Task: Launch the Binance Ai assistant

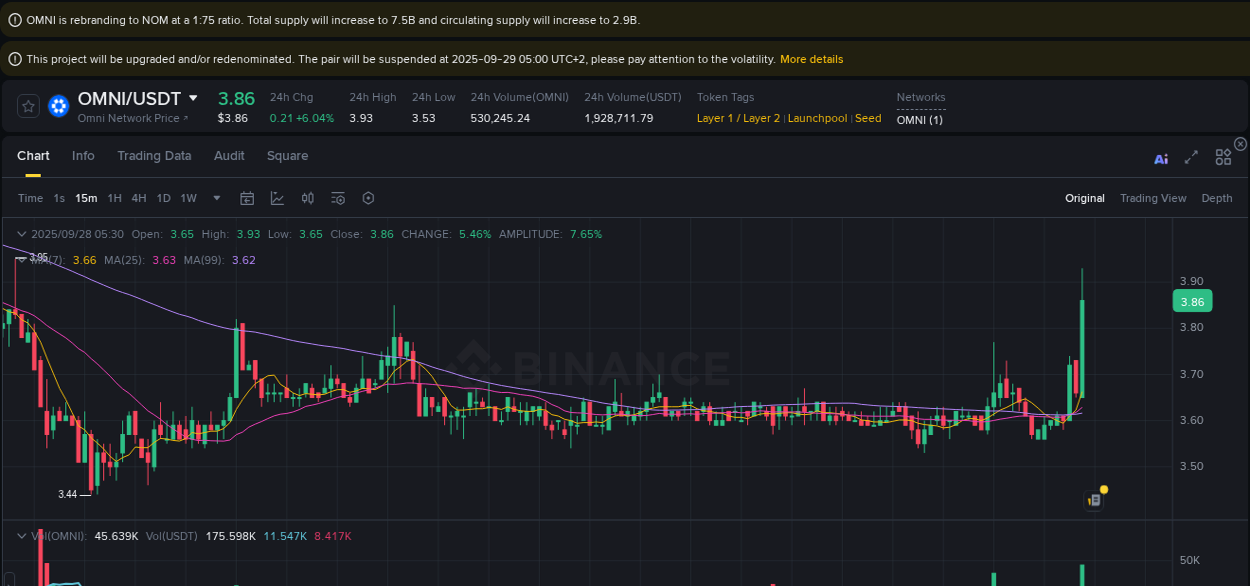Action: 1161,157
